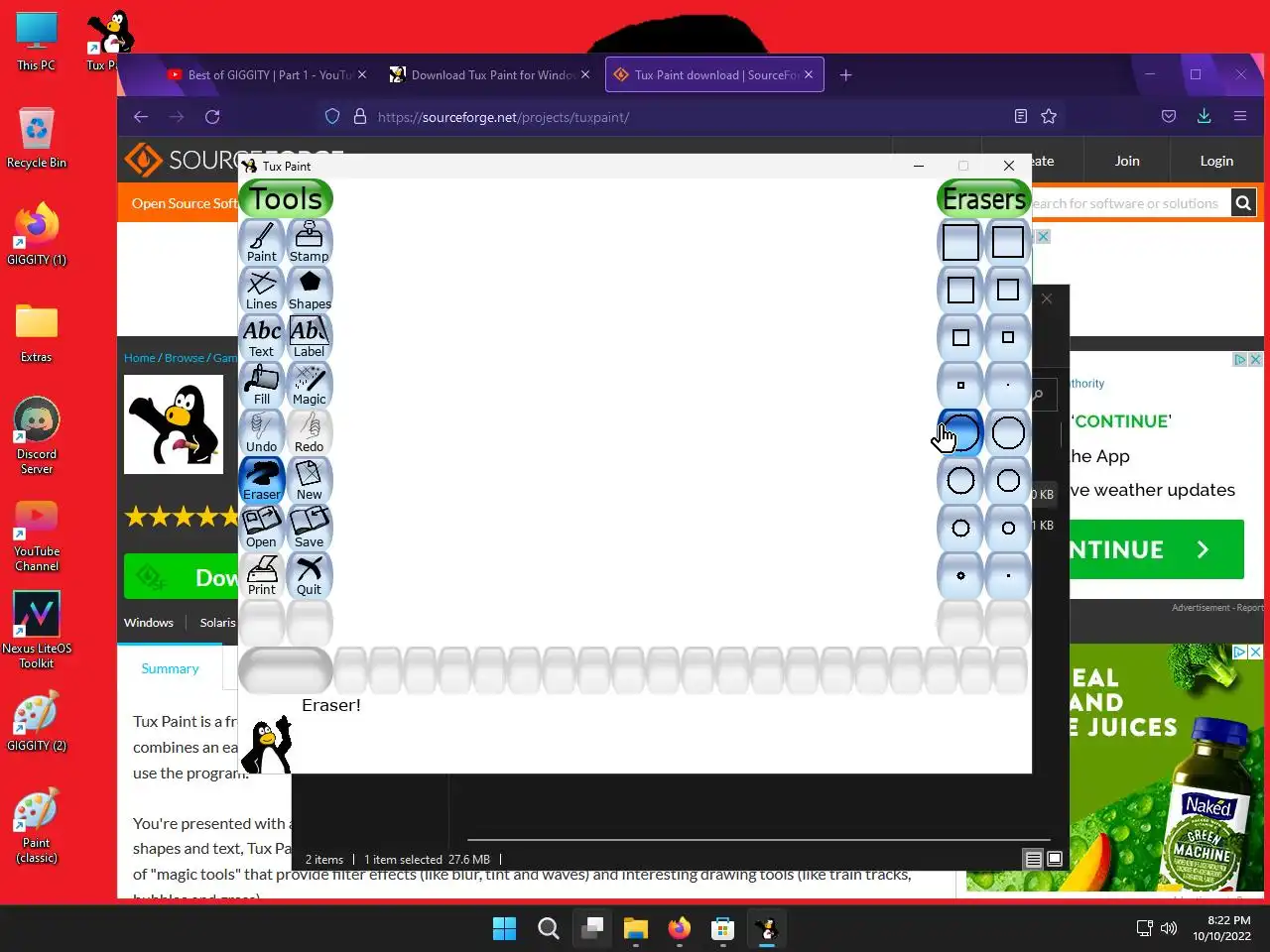The width and height of the screenshot is (1270, 952).
Task: Reload the SourceForge page
Action: pyautogui.click(x=212, y=117)
